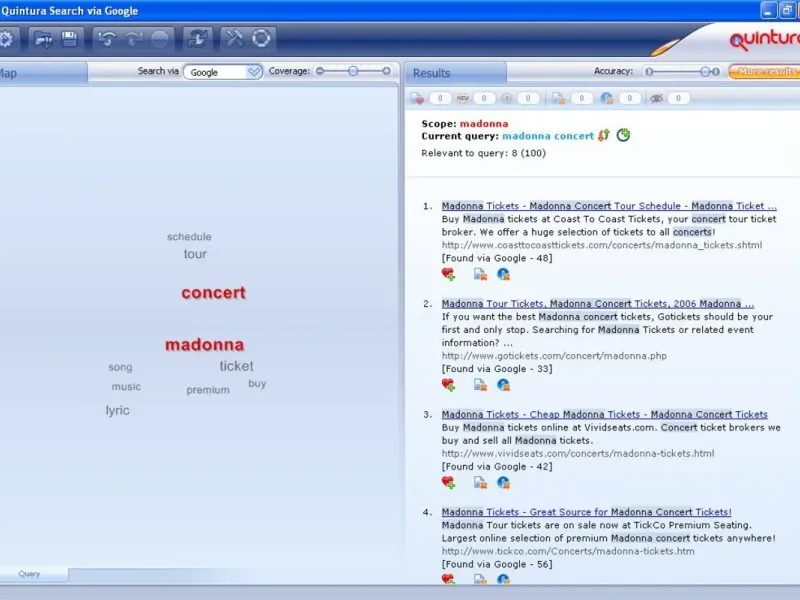Click the gear icon at the toolbar's start
This screenshot has width=800, height=600.
(x=6, y=39)
